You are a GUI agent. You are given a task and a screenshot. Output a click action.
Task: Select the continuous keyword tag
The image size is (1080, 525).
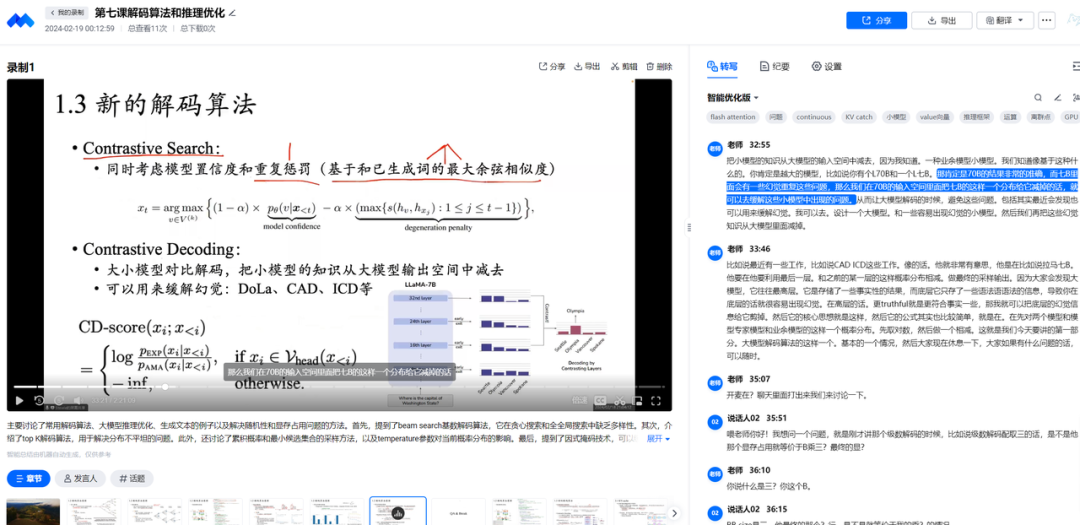814,117
